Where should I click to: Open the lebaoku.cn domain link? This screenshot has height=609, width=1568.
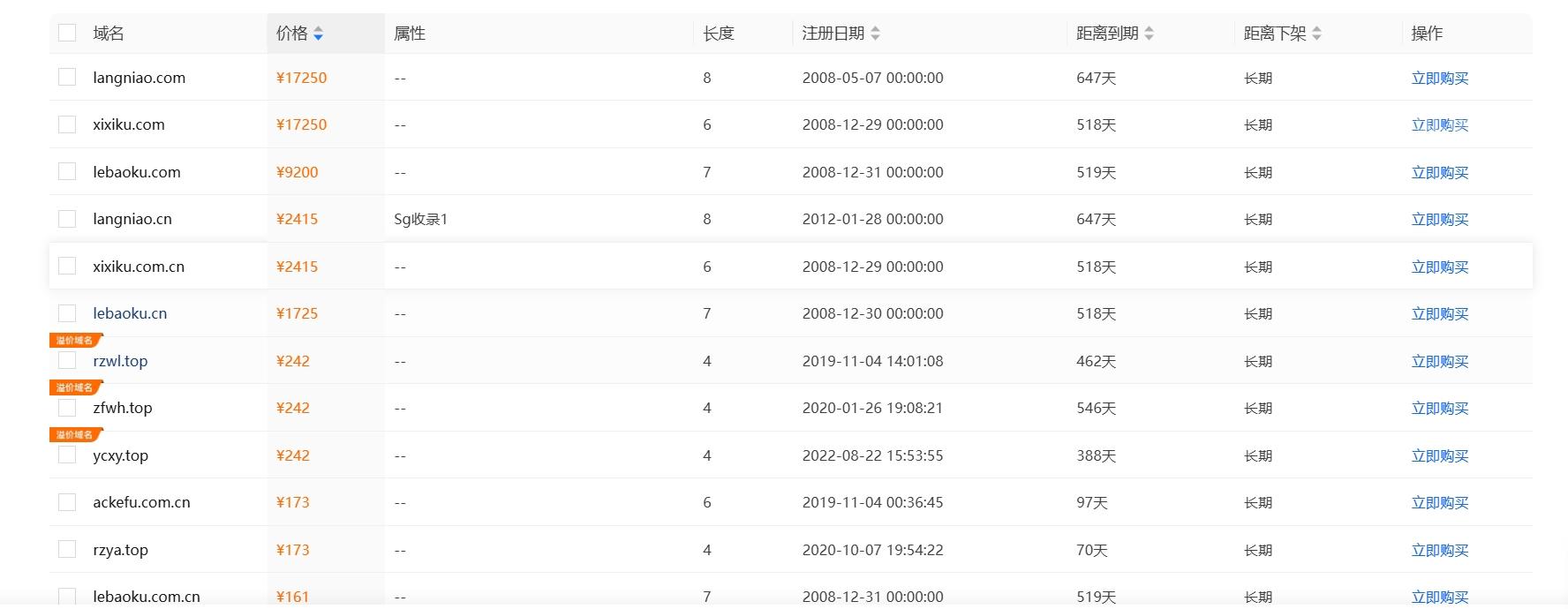pos(130,313)
